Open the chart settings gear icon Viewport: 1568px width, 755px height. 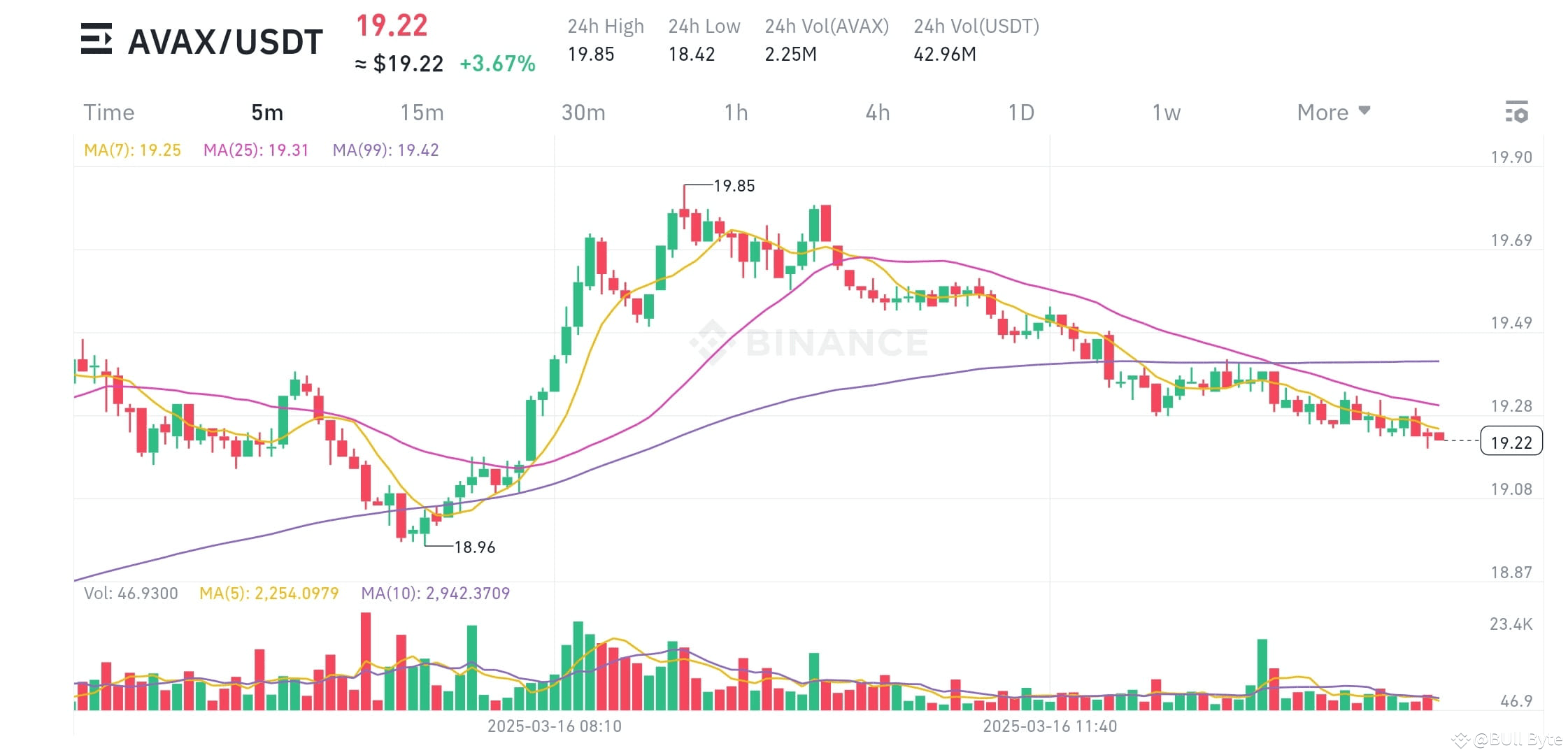pos(1516,112)
